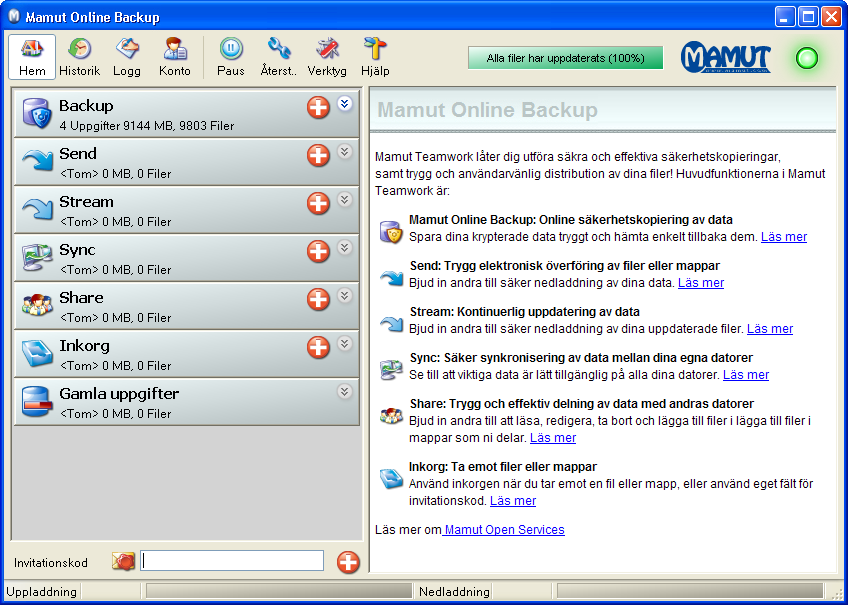Expand the Share section chevron
The width and height of the screenshot is (848, 605).
tap(344, 295)
